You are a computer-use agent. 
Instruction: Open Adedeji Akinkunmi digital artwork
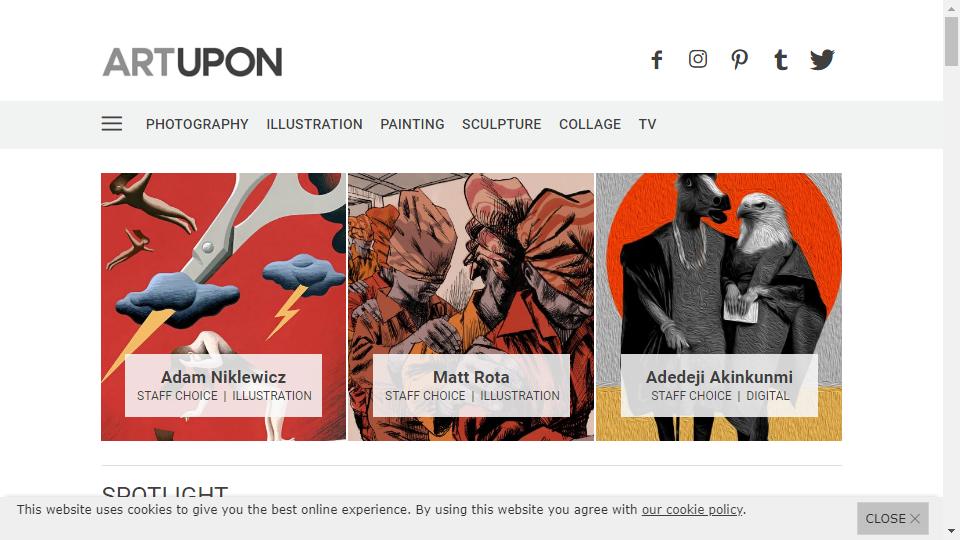coord(719,307)
